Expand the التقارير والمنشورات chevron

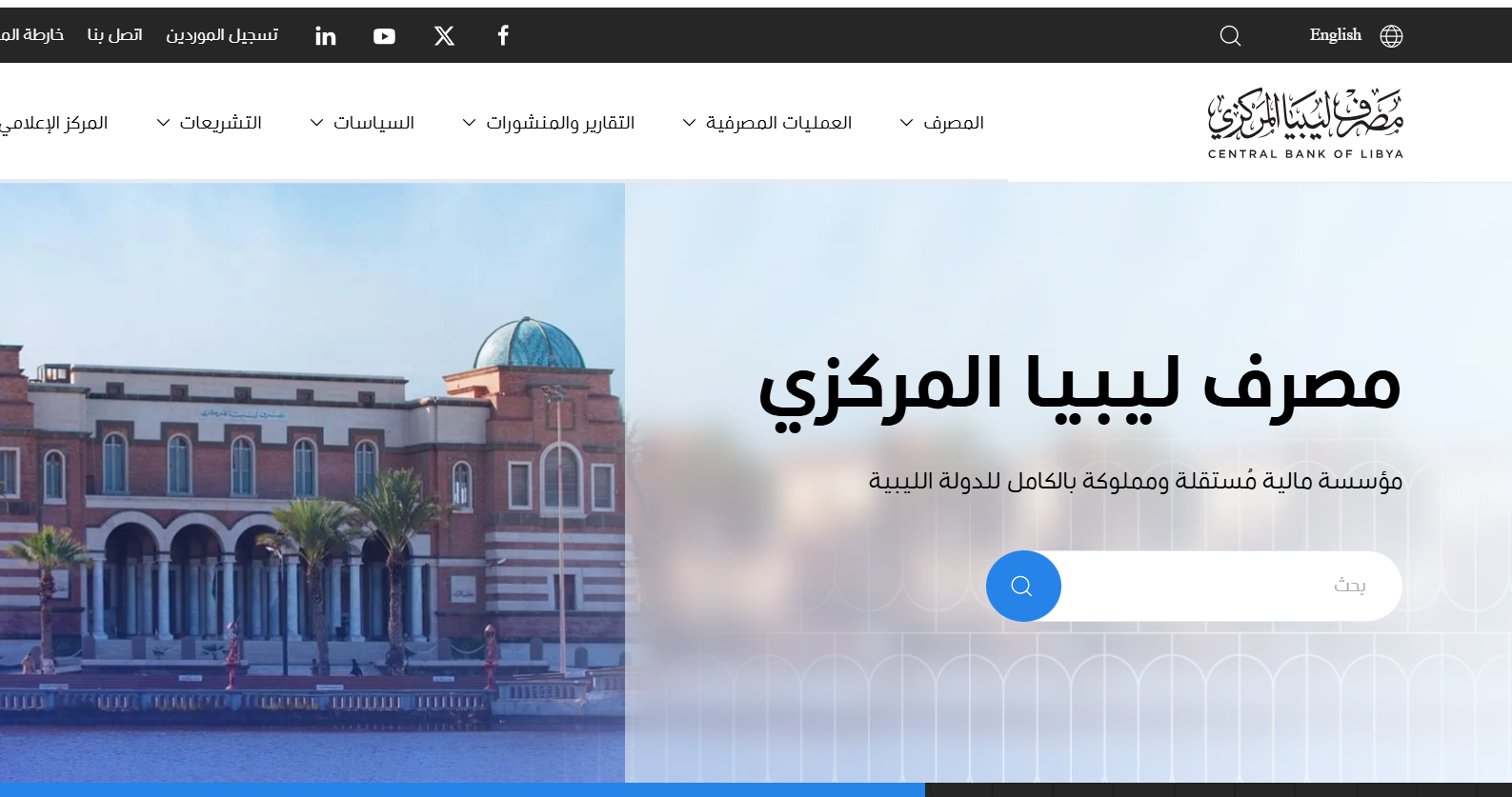click(x=469, y=123)
